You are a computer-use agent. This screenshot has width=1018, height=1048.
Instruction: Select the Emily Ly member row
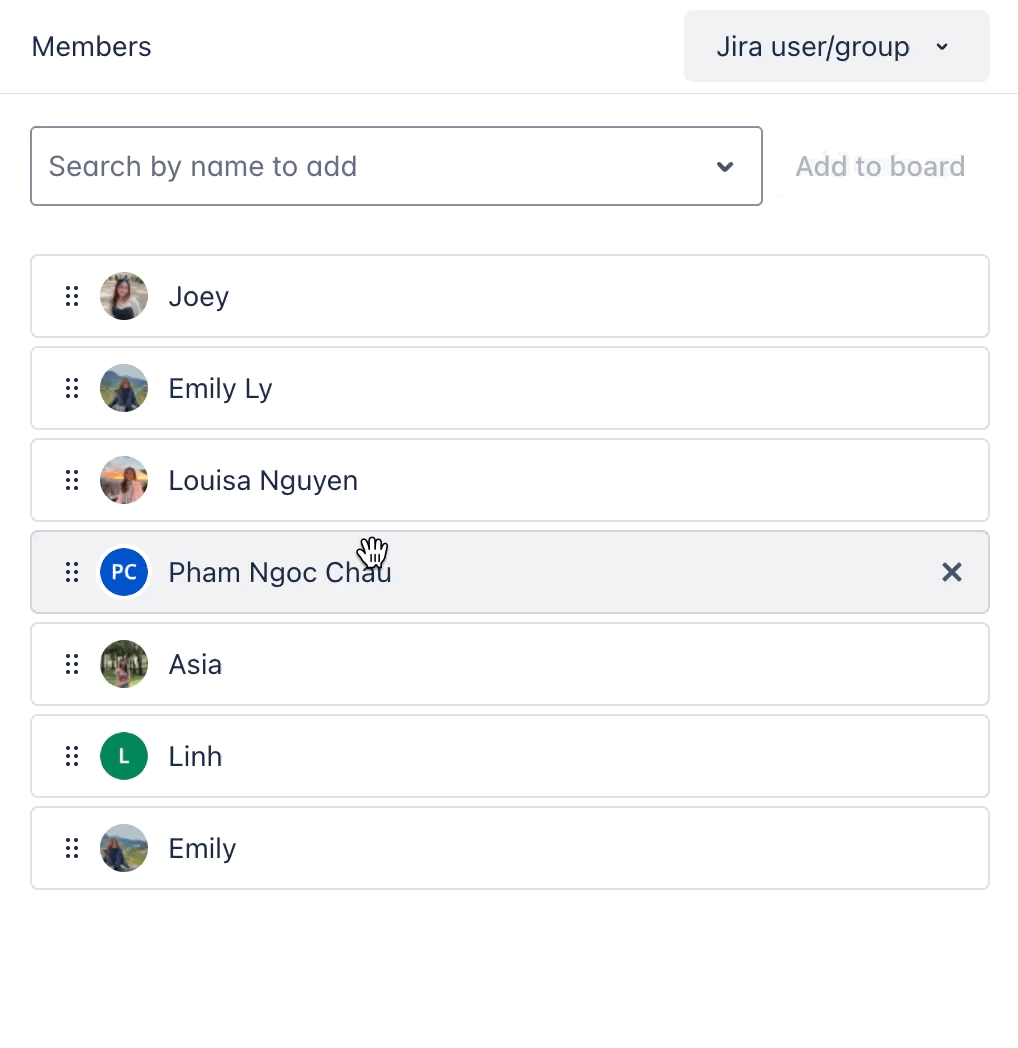pos(500,388)
